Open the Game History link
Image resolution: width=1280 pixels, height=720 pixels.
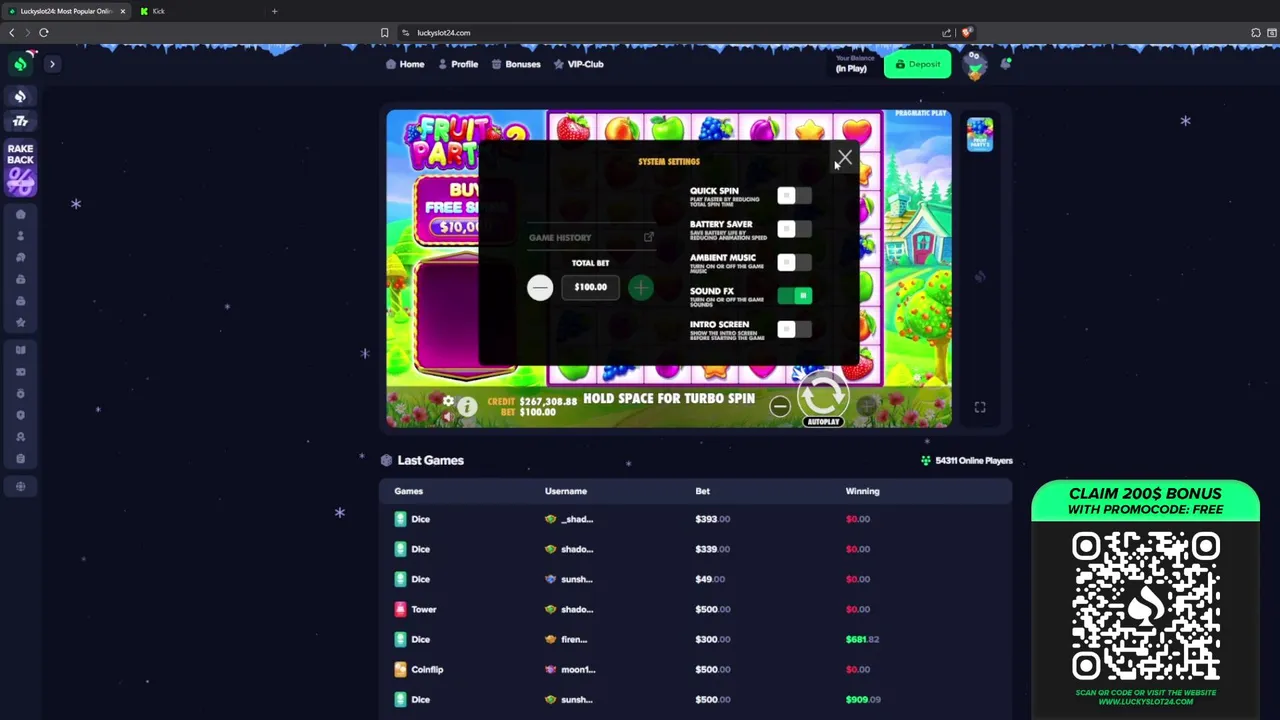point(590,237)
